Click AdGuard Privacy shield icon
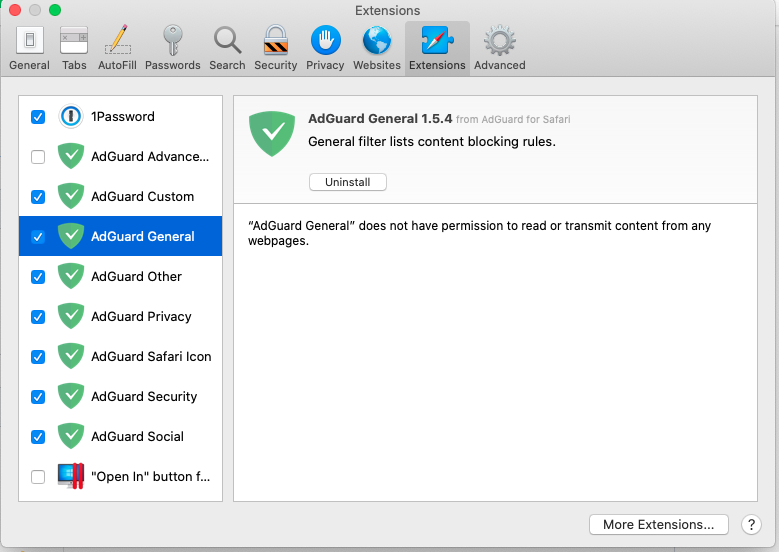This screenshot has height=552, width=779. click(x=71, y=316)
